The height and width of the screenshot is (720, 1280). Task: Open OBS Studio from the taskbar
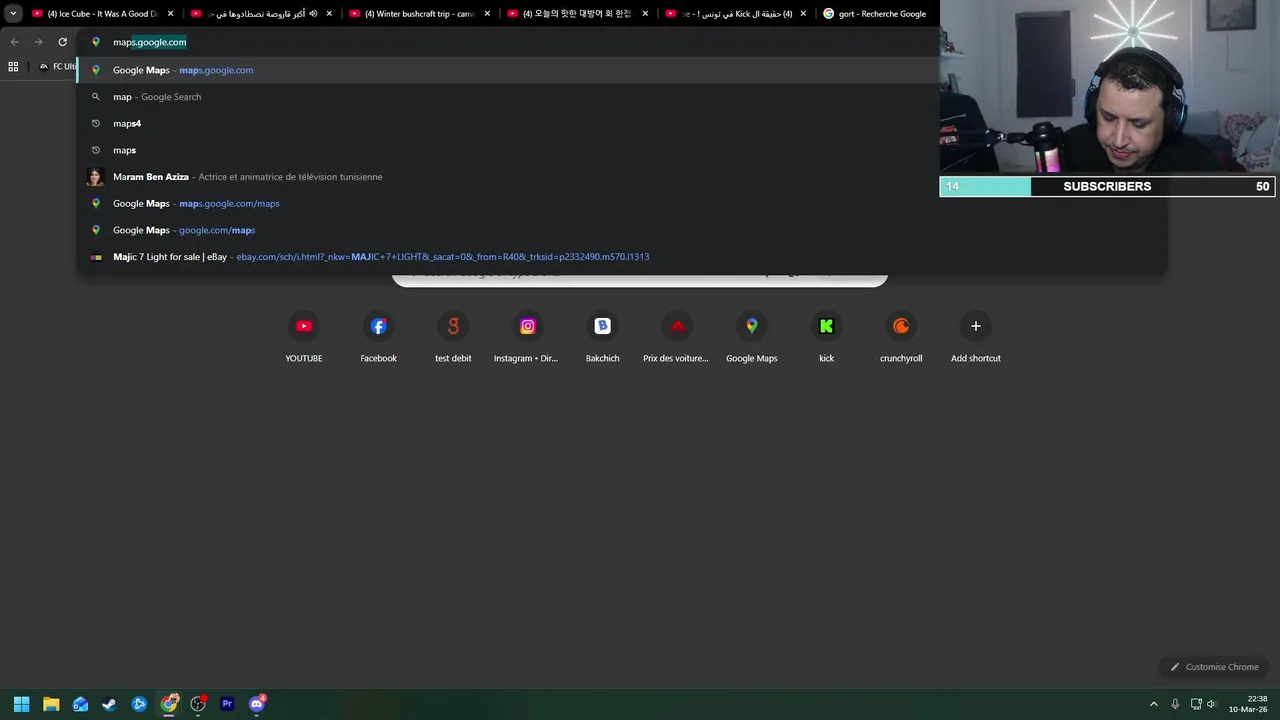point(198,704)
